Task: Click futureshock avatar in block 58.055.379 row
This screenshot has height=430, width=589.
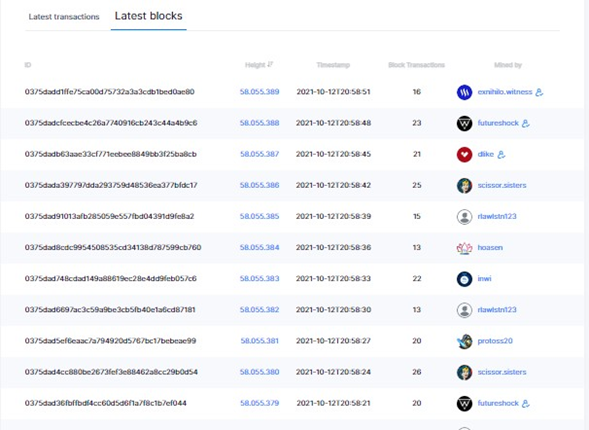Action: (464, 404)
